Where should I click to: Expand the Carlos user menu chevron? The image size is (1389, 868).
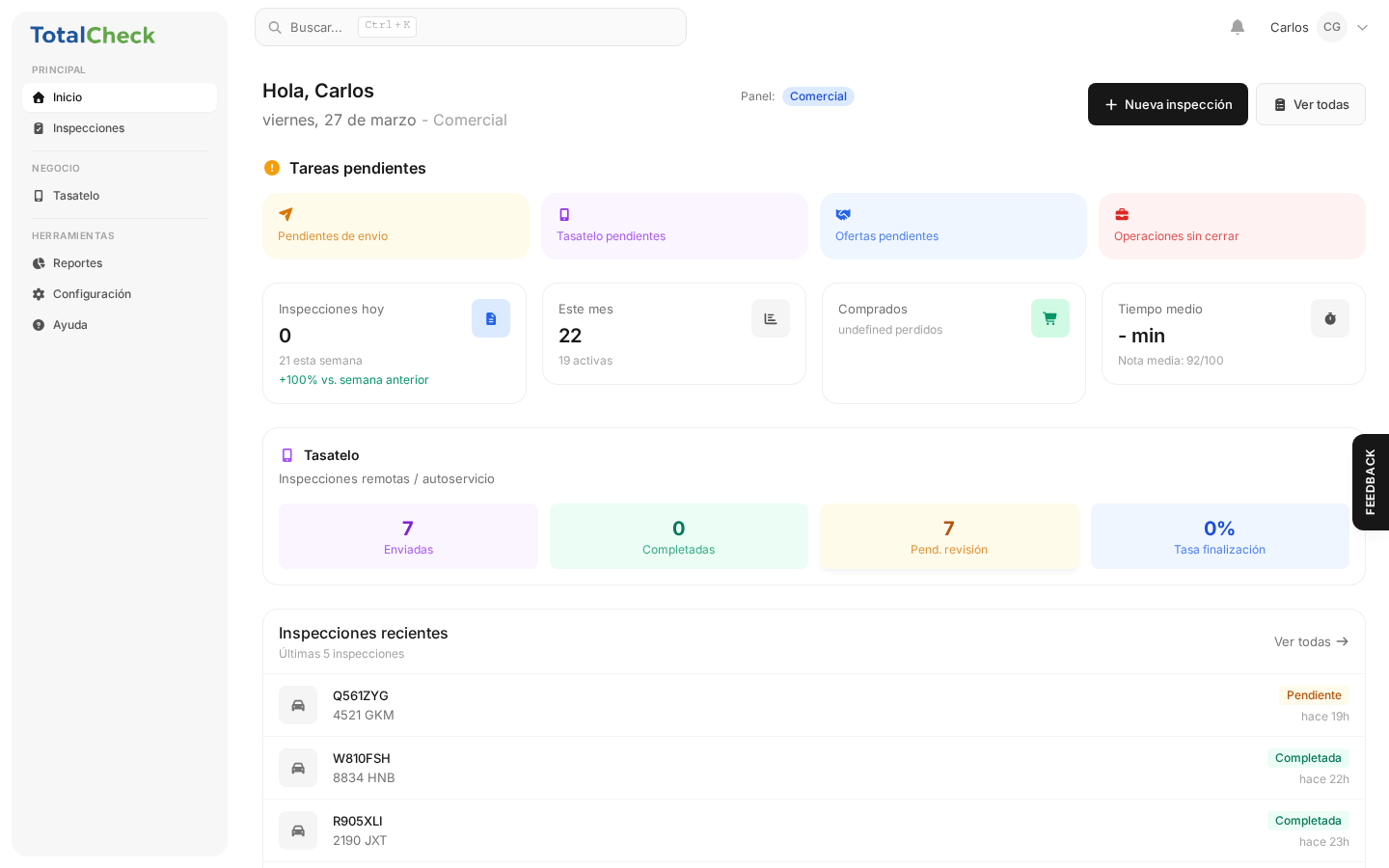pos(1362,27)
